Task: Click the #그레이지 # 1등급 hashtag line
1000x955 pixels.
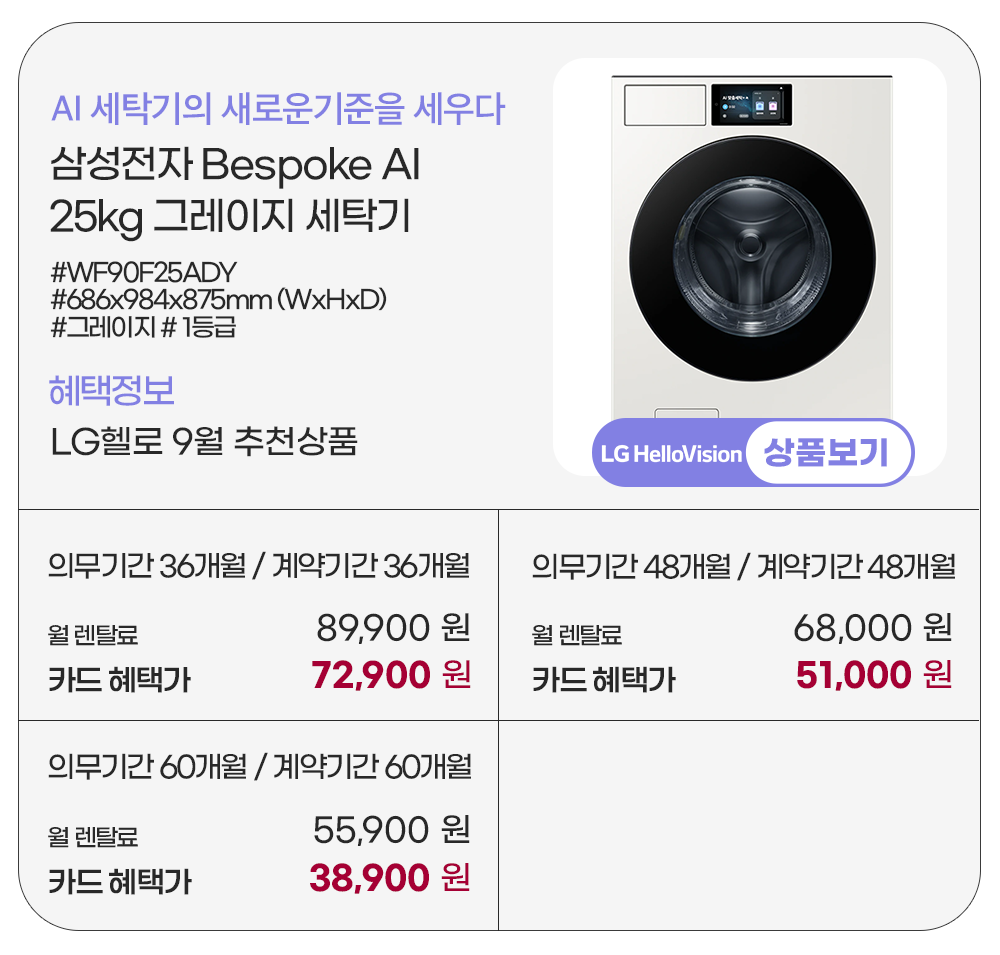Action: [x=142, y=326]
